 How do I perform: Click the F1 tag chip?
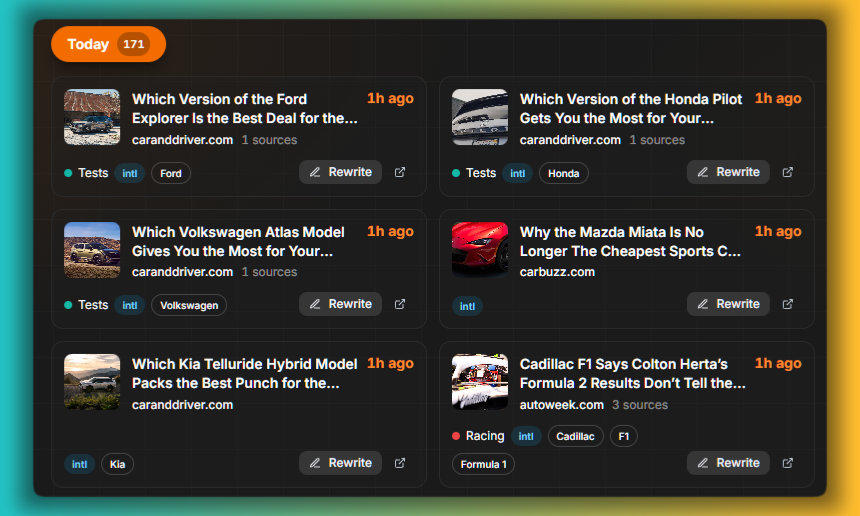pyautogui.click(x=624, y=436)
